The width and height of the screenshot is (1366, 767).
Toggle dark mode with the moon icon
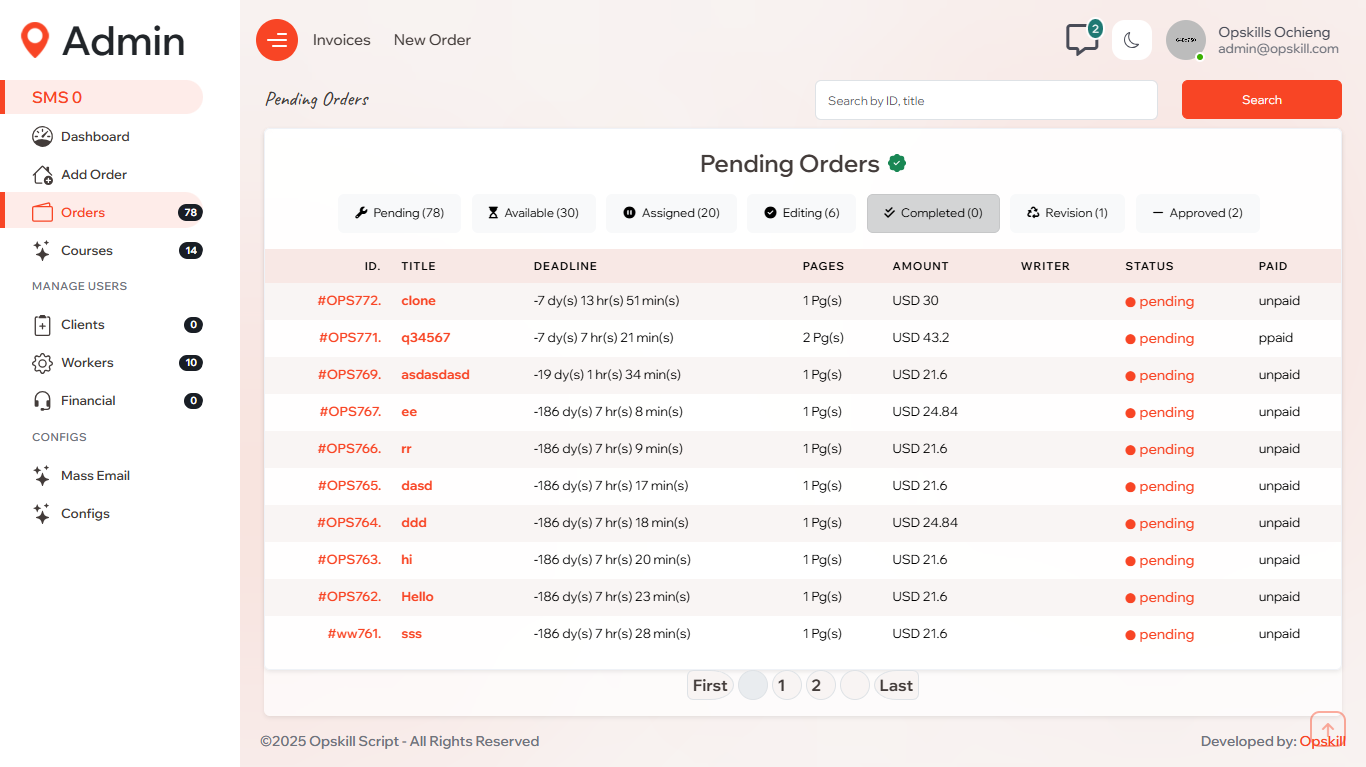click(1131, 40)
